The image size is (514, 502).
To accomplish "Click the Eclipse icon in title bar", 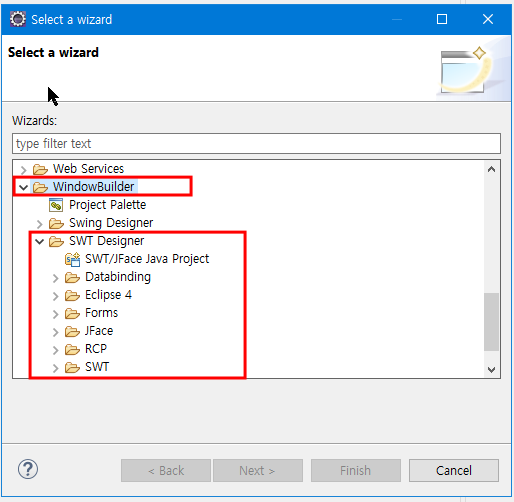I will point(18,19).
